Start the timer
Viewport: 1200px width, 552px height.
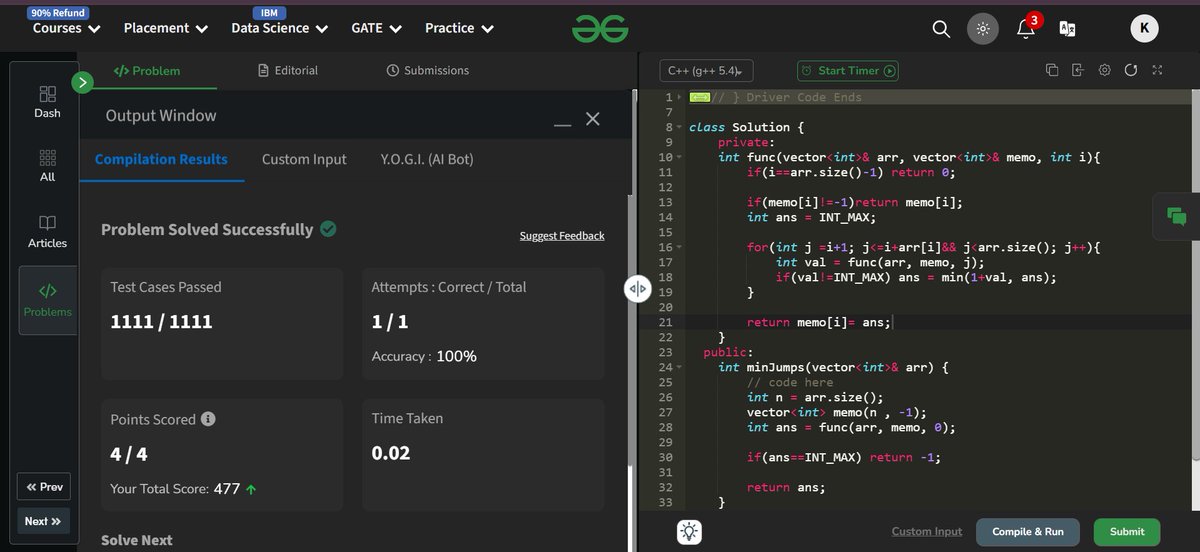click(848, 70)
